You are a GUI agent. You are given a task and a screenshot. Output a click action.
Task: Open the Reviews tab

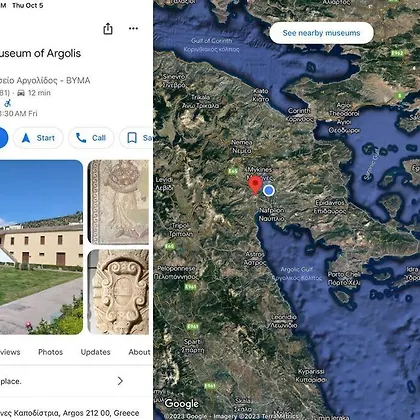(x=10, y=352)
